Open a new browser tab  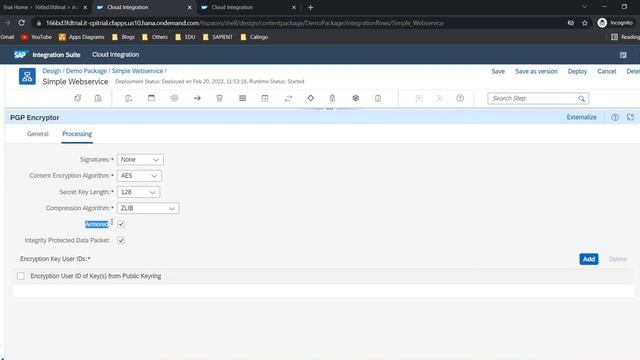tap(311, 7)
